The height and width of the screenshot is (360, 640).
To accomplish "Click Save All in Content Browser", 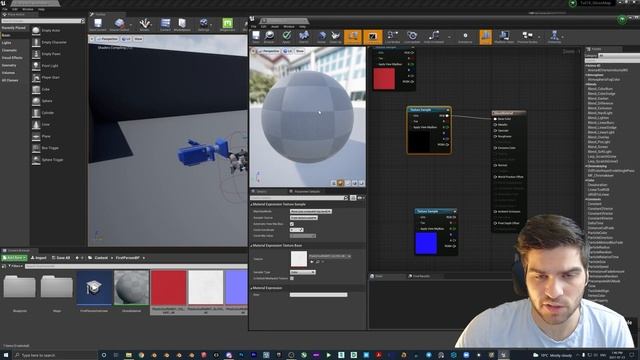I will 61,258.
